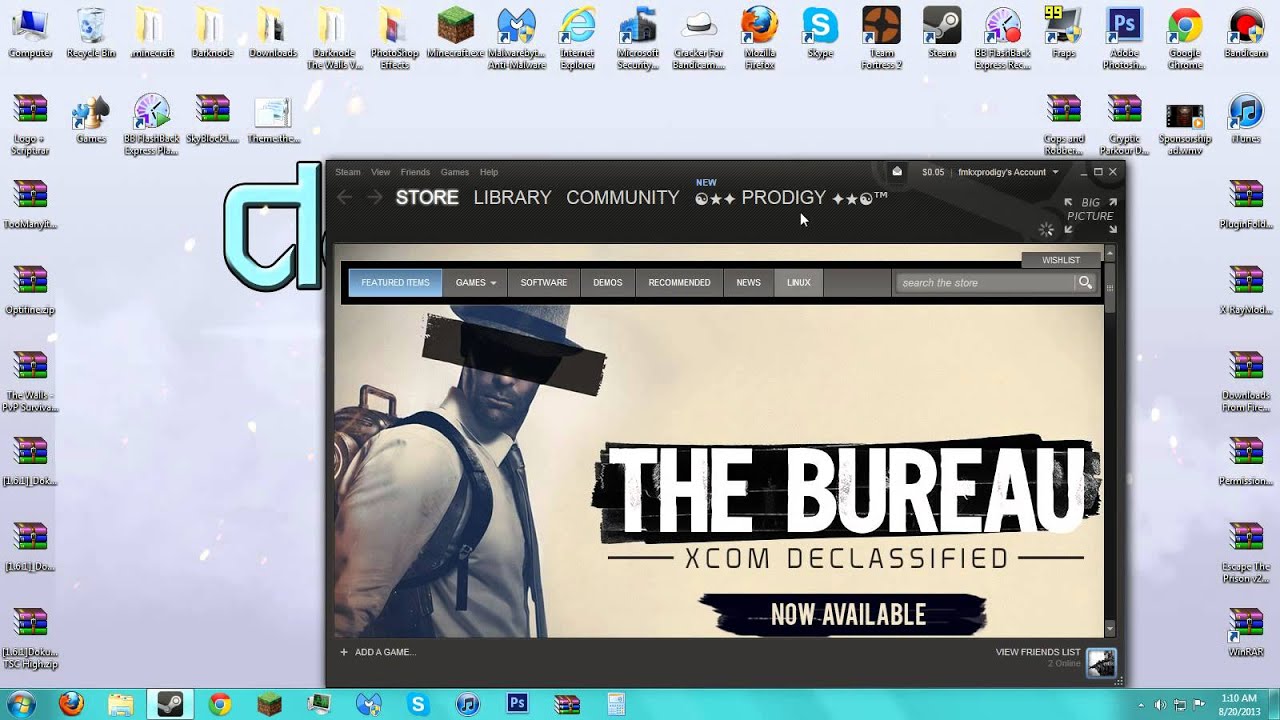Click the store search magnifier icon
1280x720 pixels.
(1085, 283)
